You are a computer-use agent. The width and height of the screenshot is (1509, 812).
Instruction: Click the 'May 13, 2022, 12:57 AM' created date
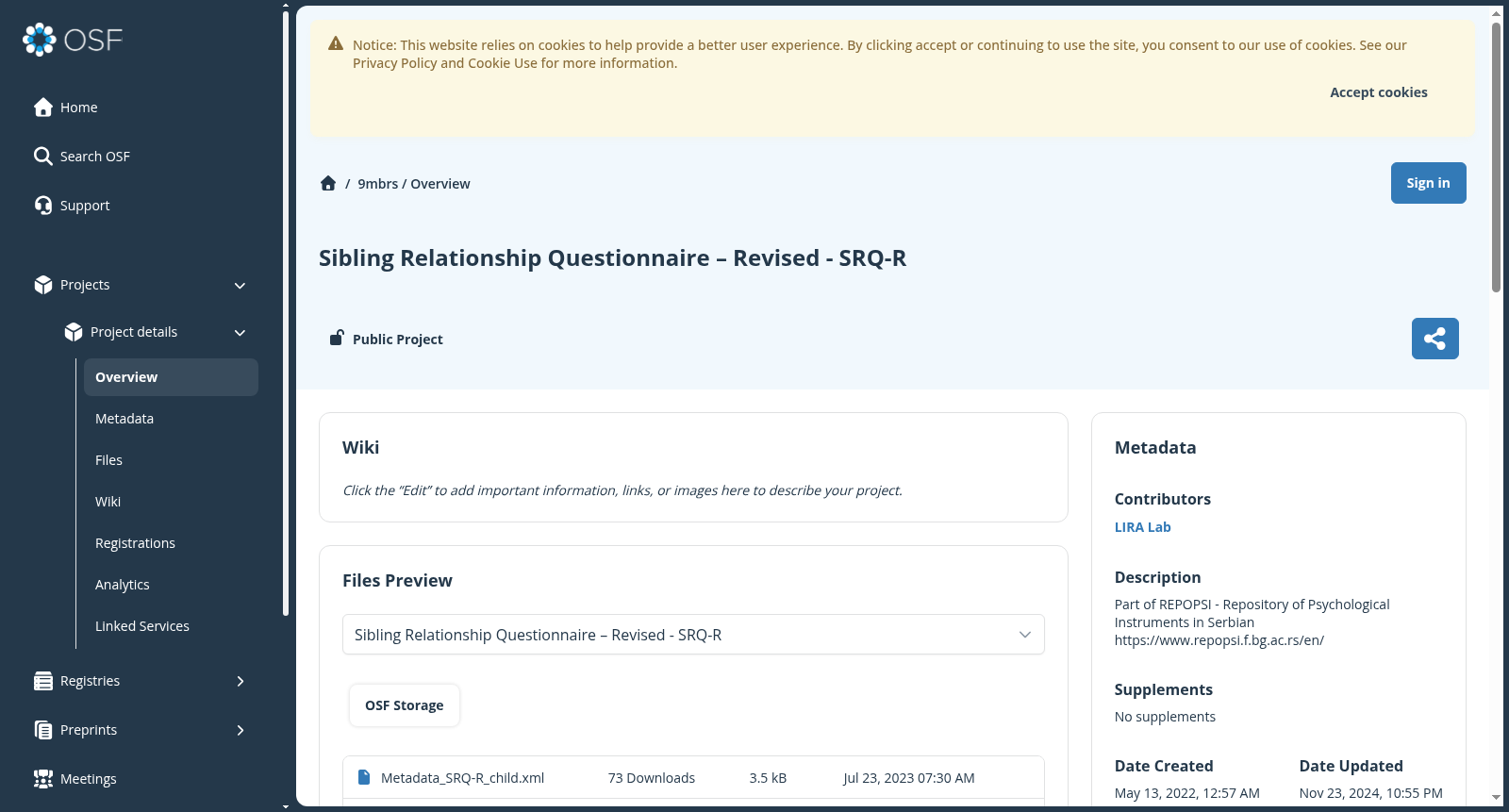click(x=1187, y=793)
